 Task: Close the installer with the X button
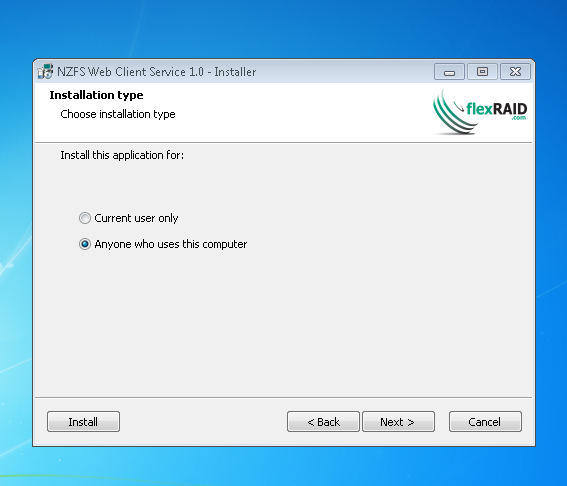515,72
